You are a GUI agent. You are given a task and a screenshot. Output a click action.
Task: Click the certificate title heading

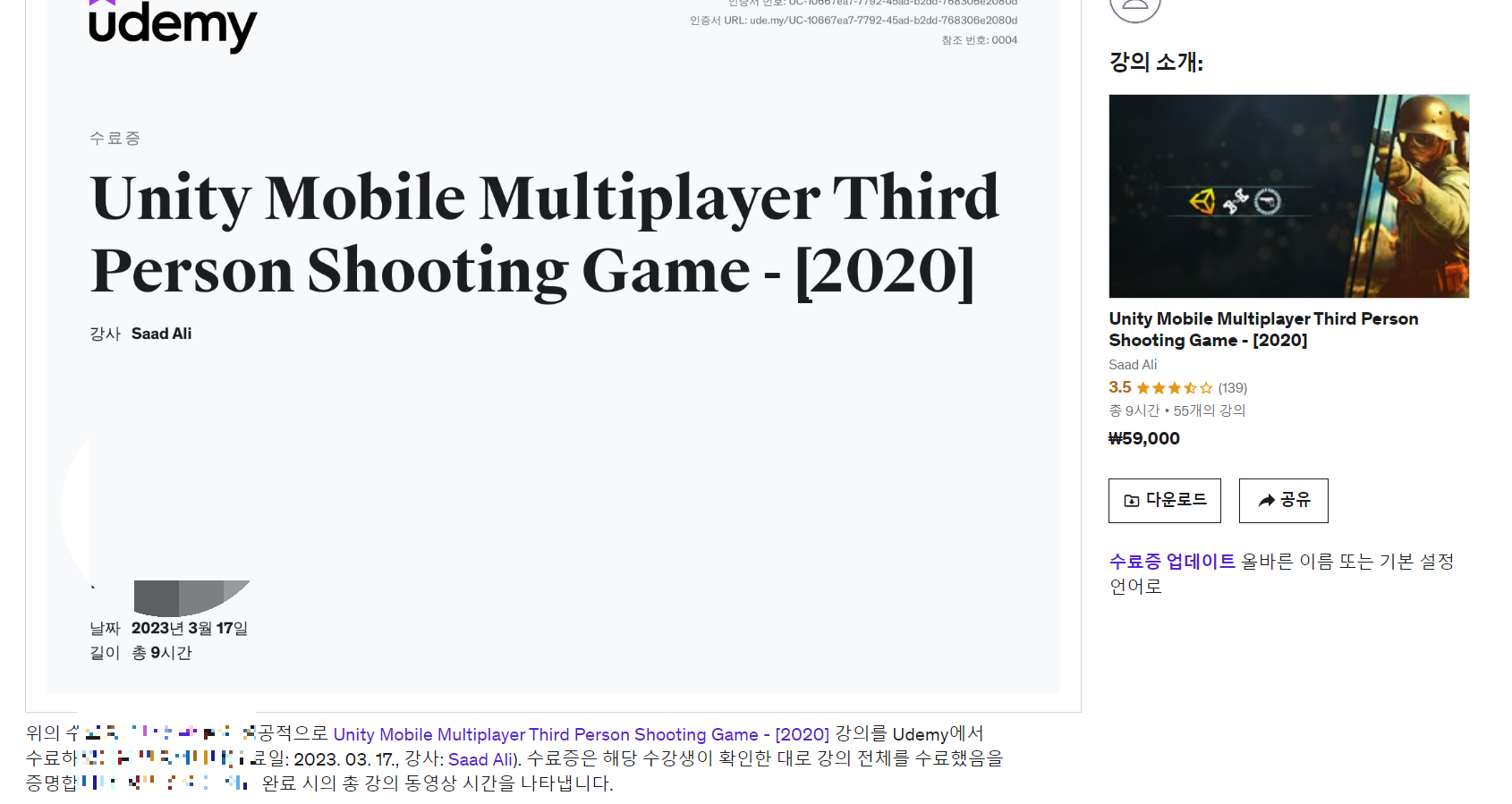coord(545,234)
